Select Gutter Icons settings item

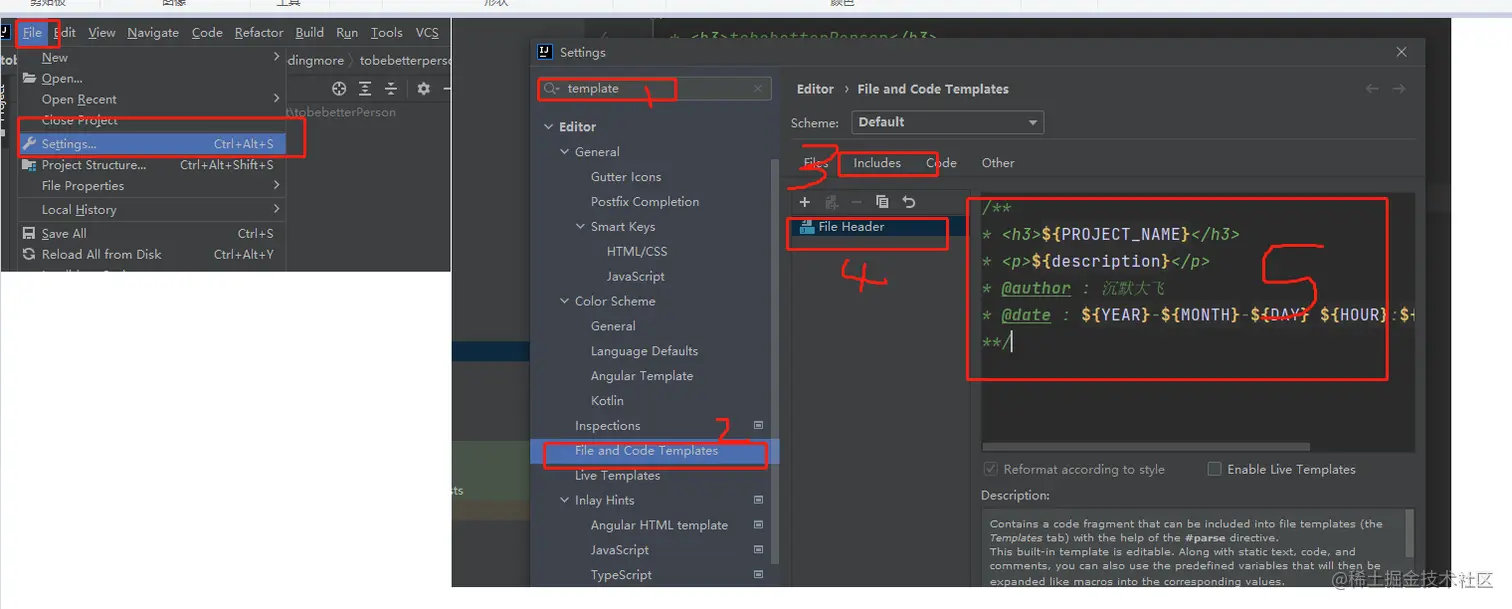coord(626,177)
